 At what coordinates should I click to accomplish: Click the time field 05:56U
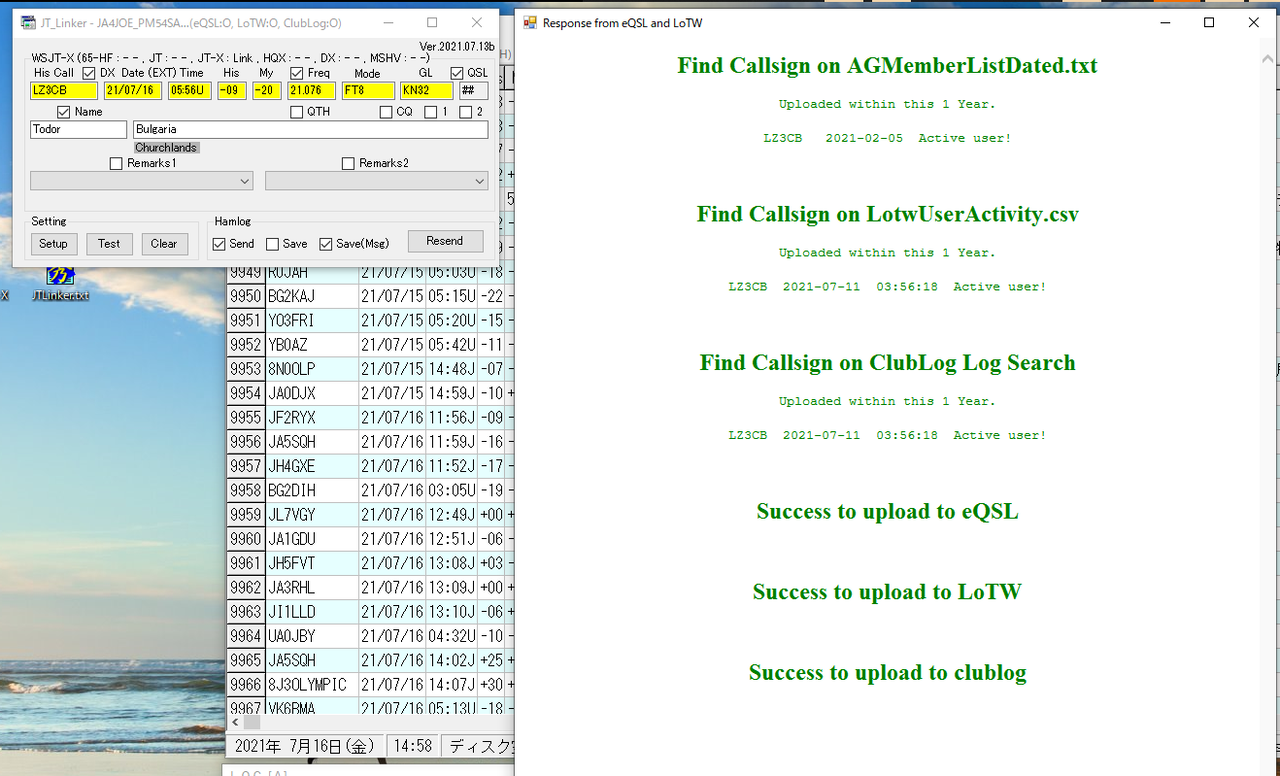190,91
